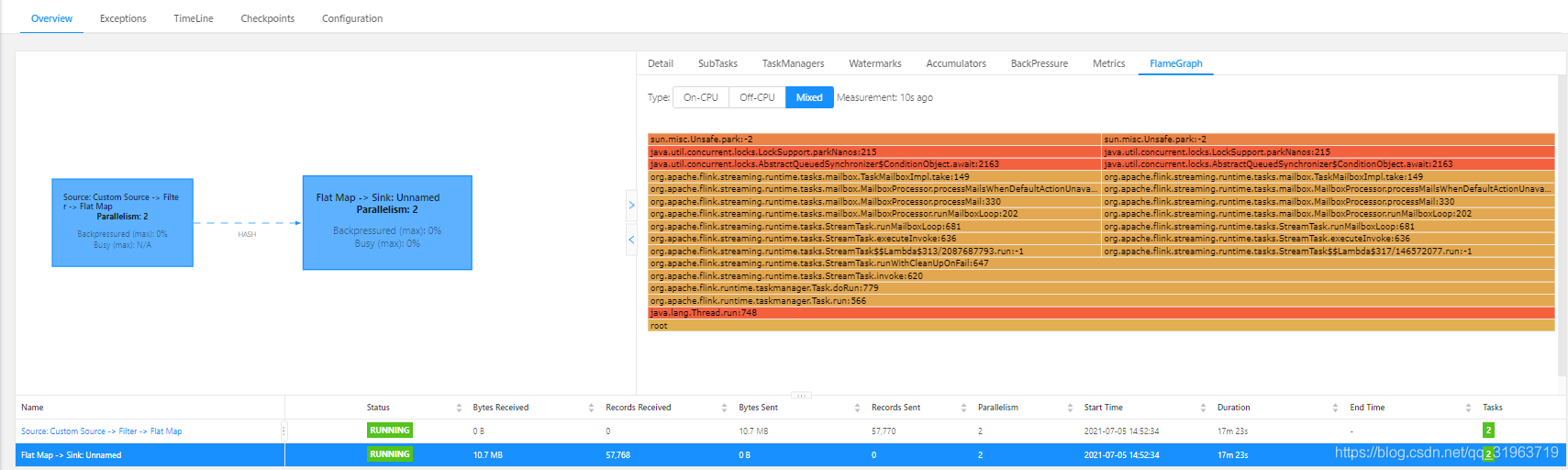Sort by End Time sort icon

(1468, 408)
